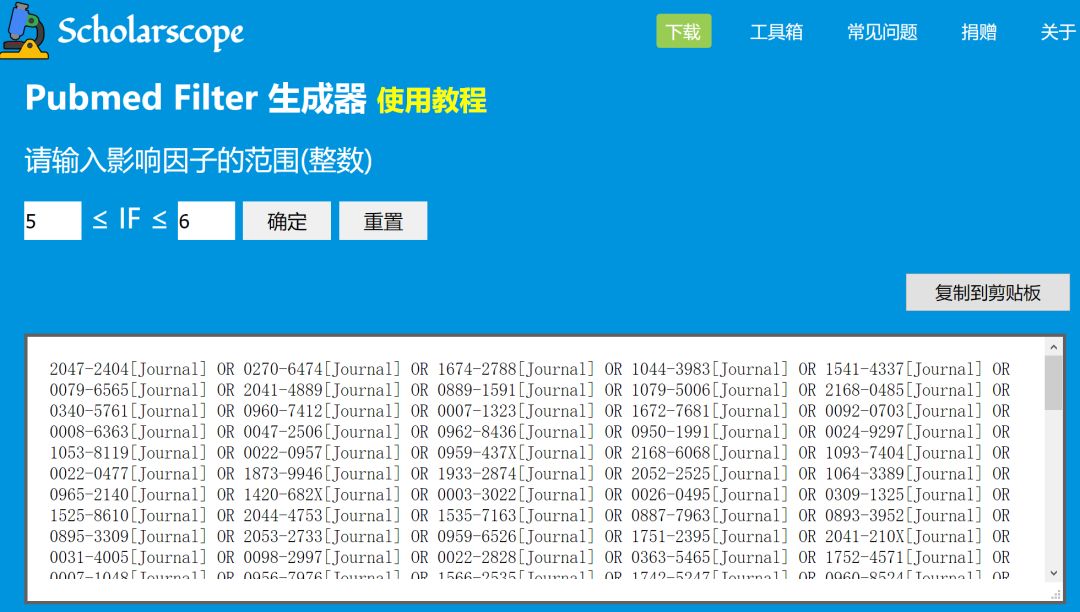Click the 1752-4571[Journal] entry text
Image resolution: width=1080 pixels, height=612 pixels.
point(904,557)
